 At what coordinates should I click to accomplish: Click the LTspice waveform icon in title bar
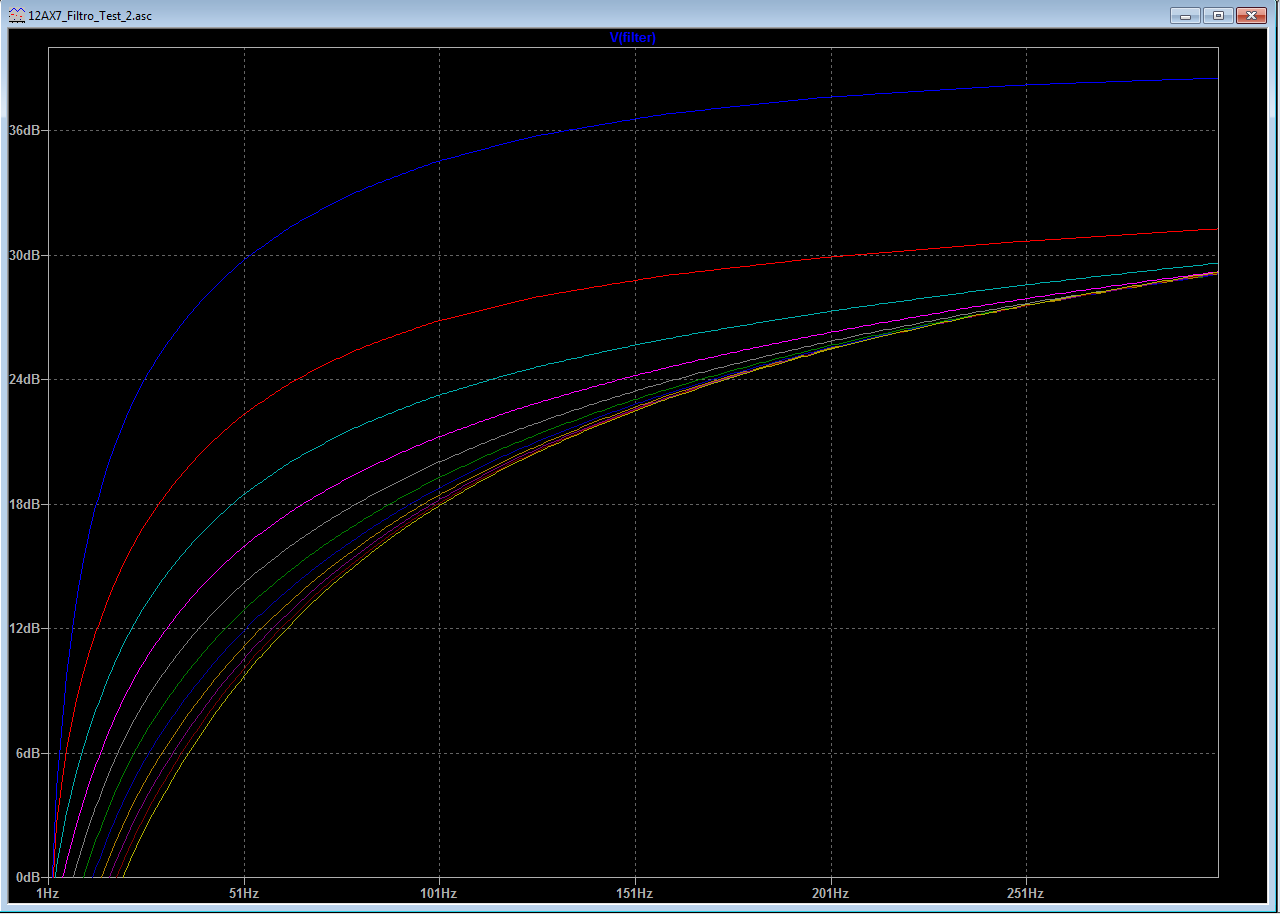tap(17, 16)
